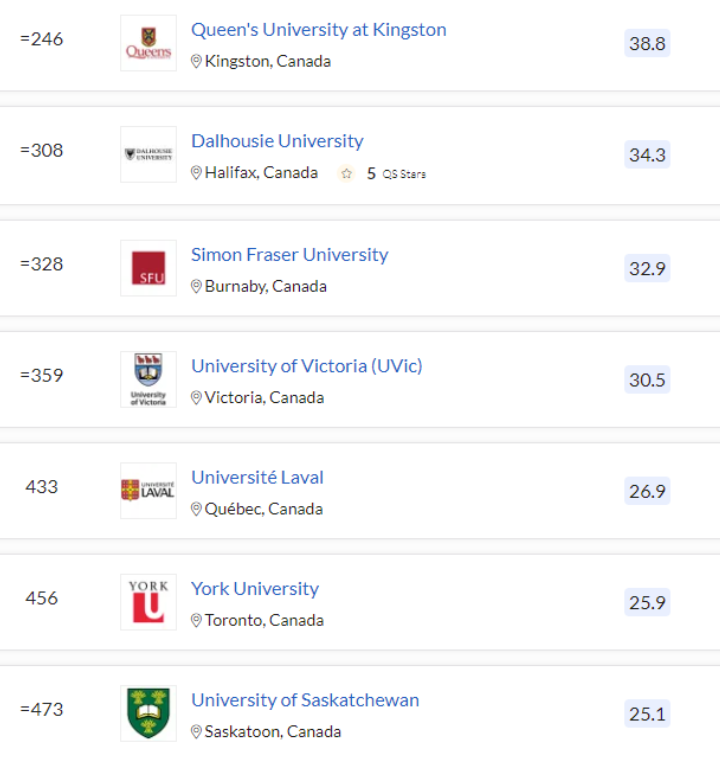Viewport: 720px width, 772px height.
Task: Click the Queen's University logo thumbnail
Action: tap(148, 43)
